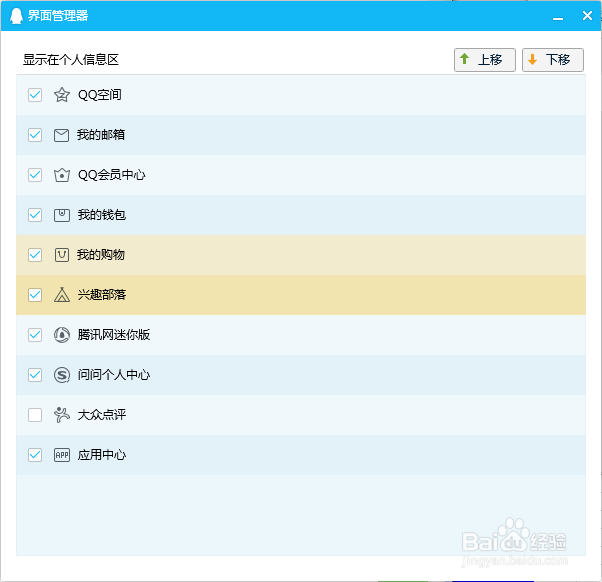
Task: Click the 下移 move down button
Action: (553, 60)
